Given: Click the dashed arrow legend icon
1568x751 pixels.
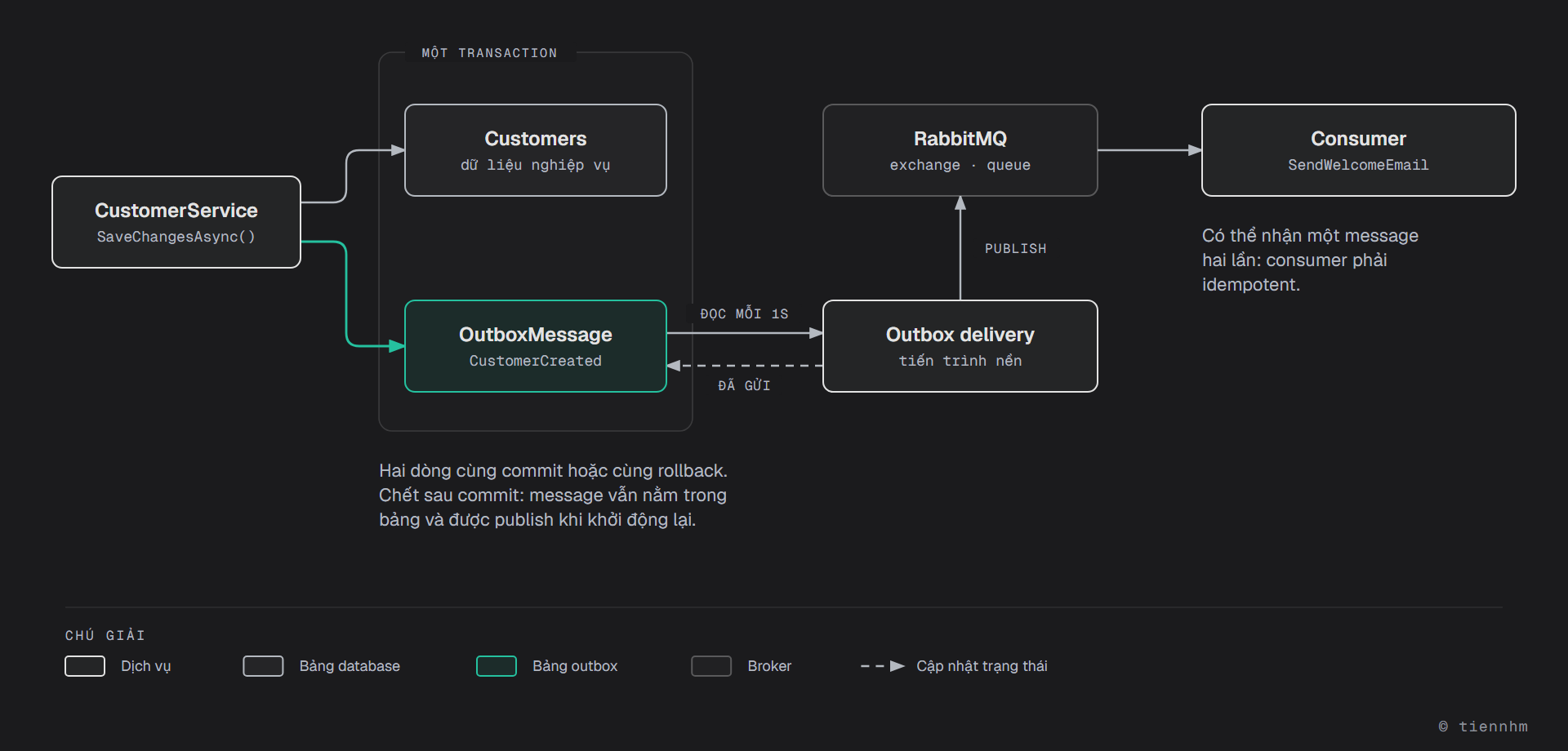Looking at the screenshot, I should tap(883, 666).
